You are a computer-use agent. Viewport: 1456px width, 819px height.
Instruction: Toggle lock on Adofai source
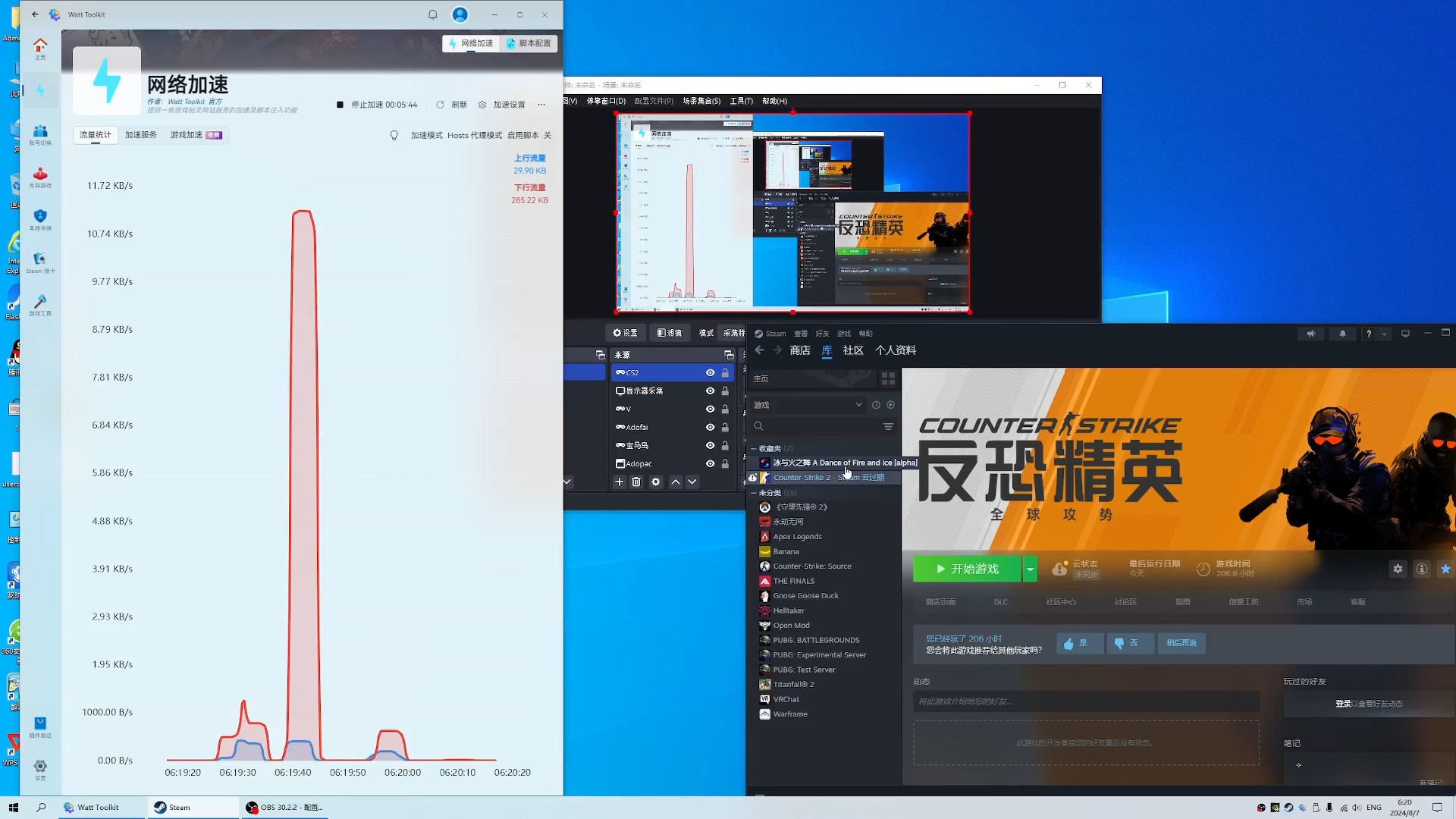pyautogui.click(x=725, y=427)
